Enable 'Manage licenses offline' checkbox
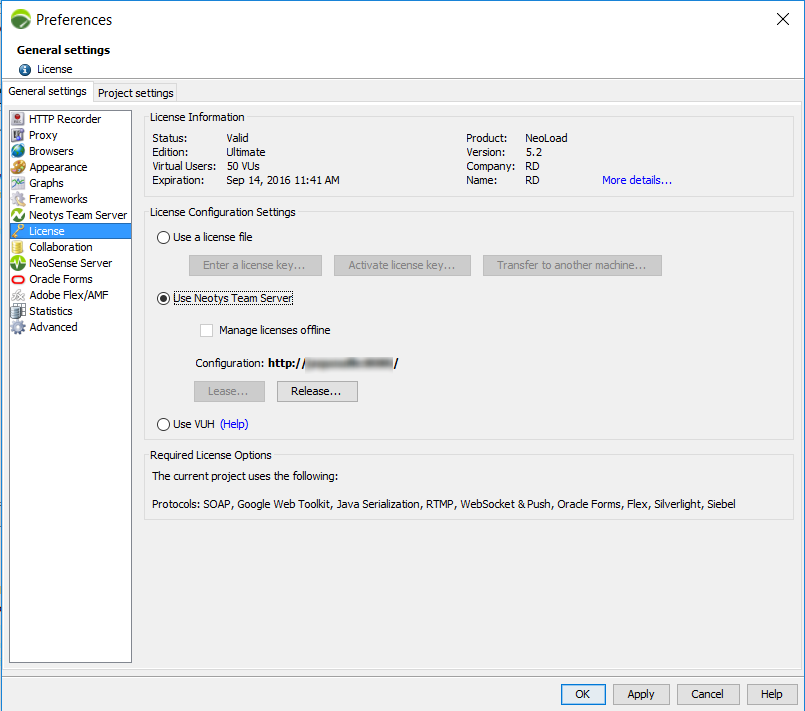 (x=207, y=330)
